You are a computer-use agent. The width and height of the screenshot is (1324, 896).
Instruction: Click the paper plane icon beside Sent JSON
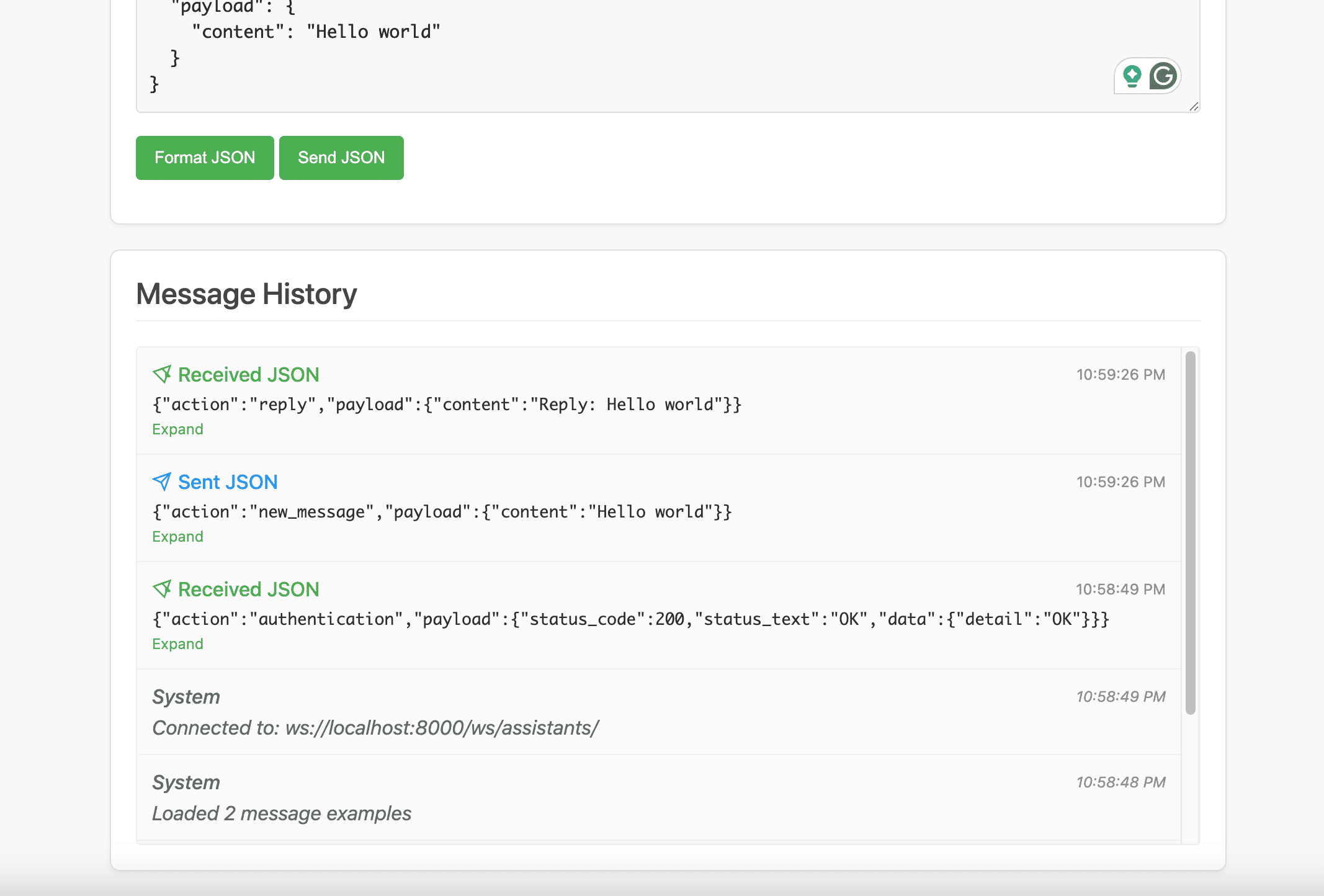point(162,482)
